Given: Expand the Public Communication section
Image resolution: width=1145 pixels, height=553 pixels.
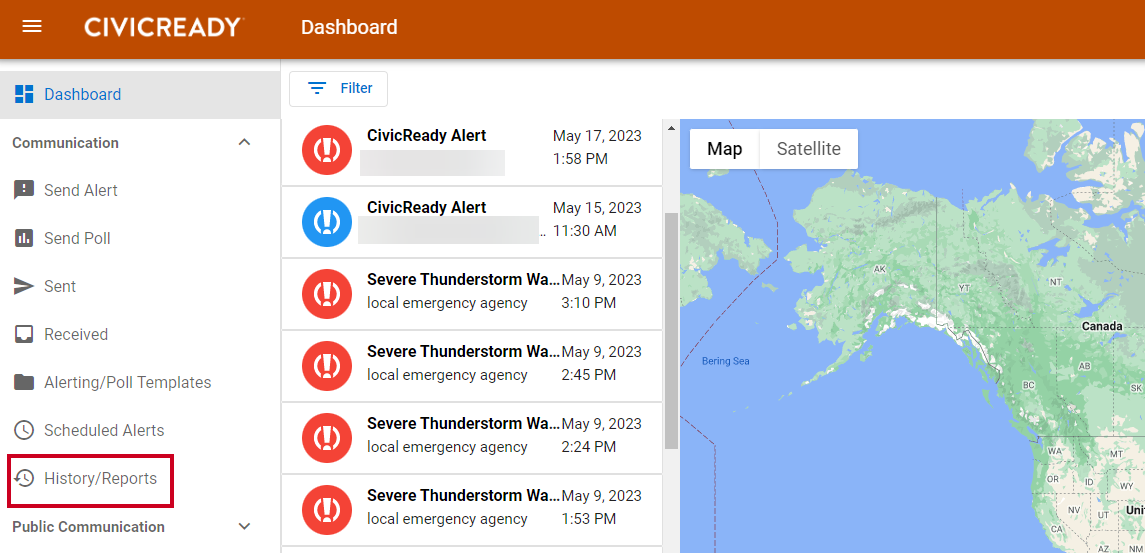Looking at the screenshot, I should coord(245,527).
